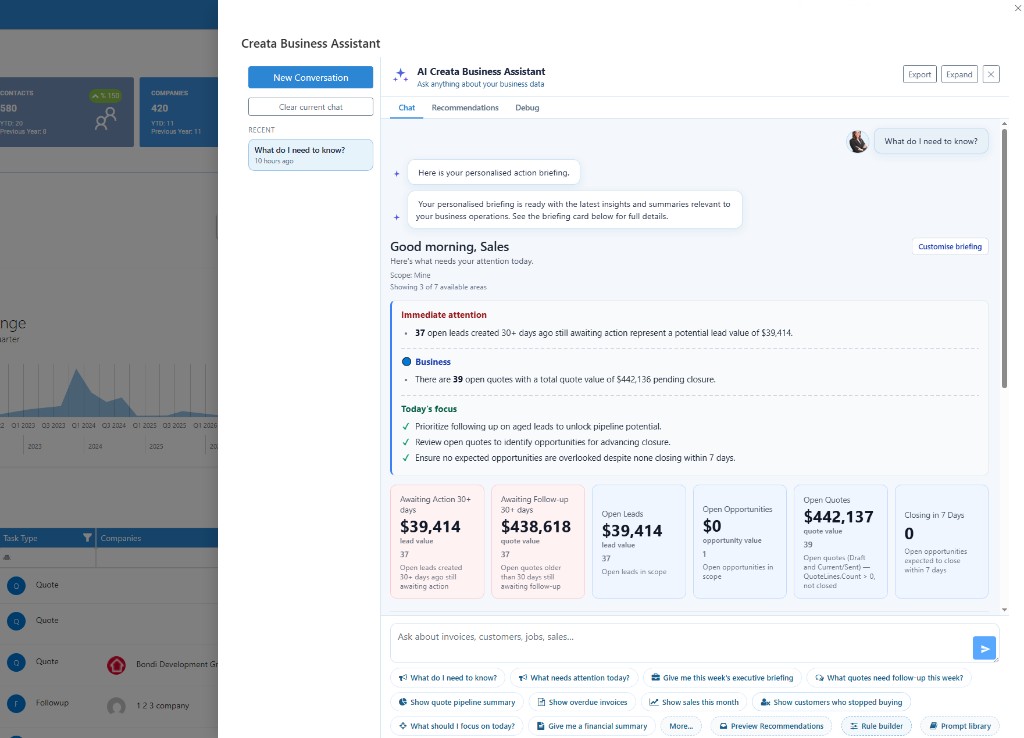Screen dimensions: 1024x738
Task: Close the assistant side drawer
Action: tap(1017, 8)
